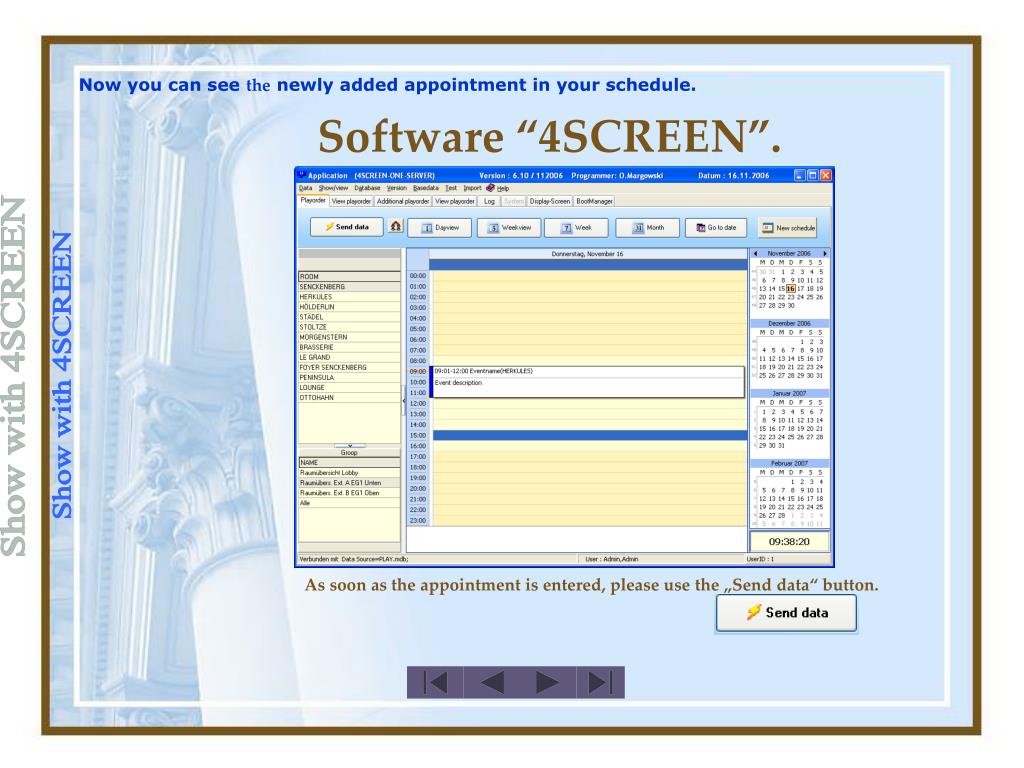Switch to Dayview
This screenshot has height=768, width=1024.
tap(440, 228)
